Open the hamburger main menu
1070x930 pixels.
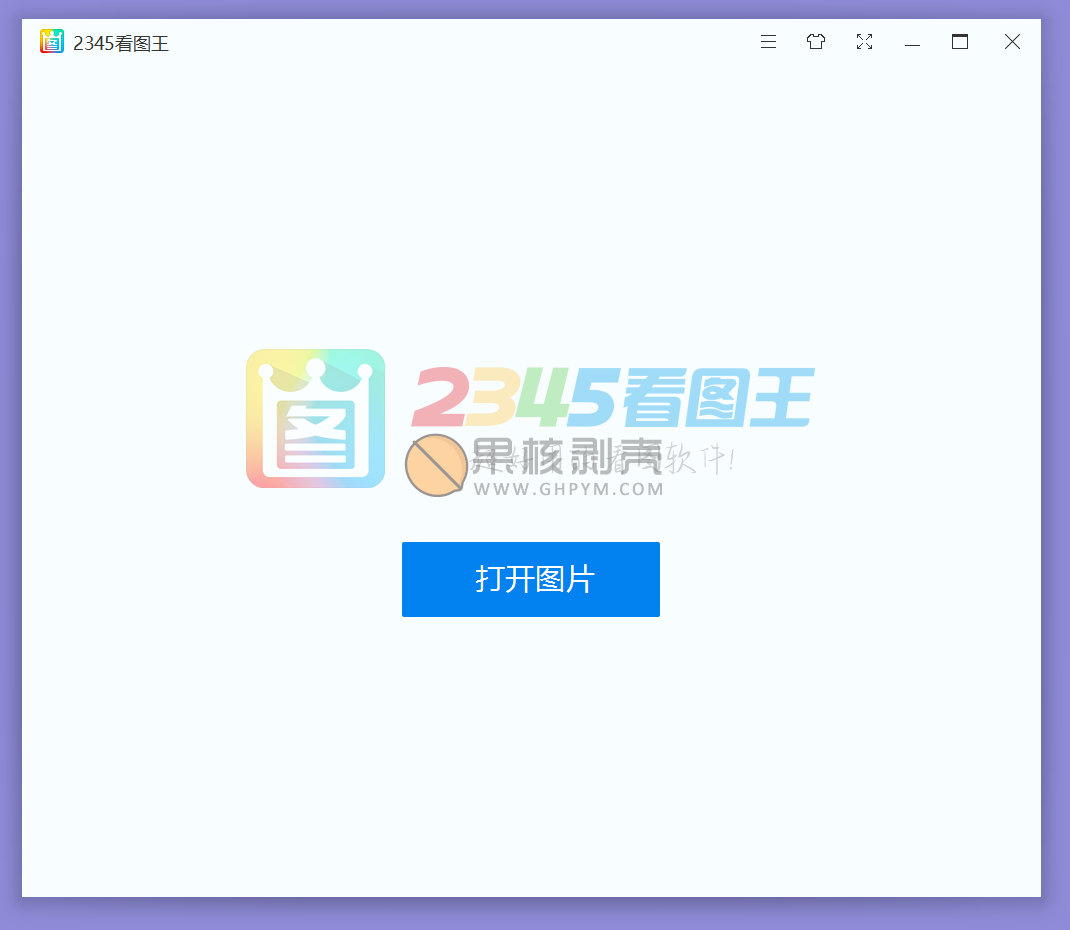tap(768, 42)
